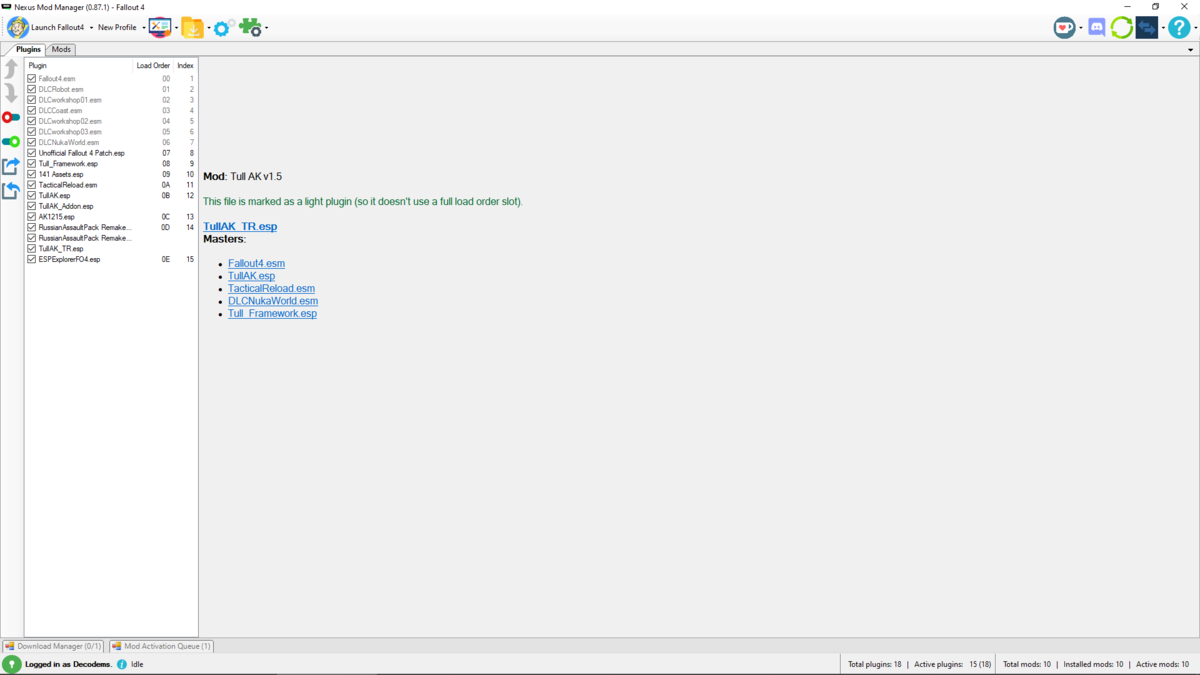Open the Tull_Framework.esp link under Masters
This screenshot has width=1200, height=675.
coord(272,314)
